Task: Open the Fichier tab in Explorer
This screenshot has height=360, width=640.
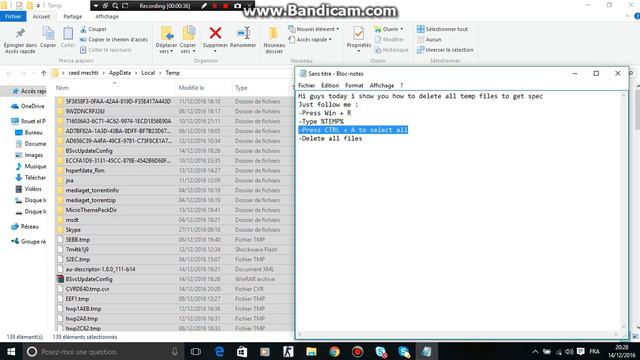Action: [13, 16]
